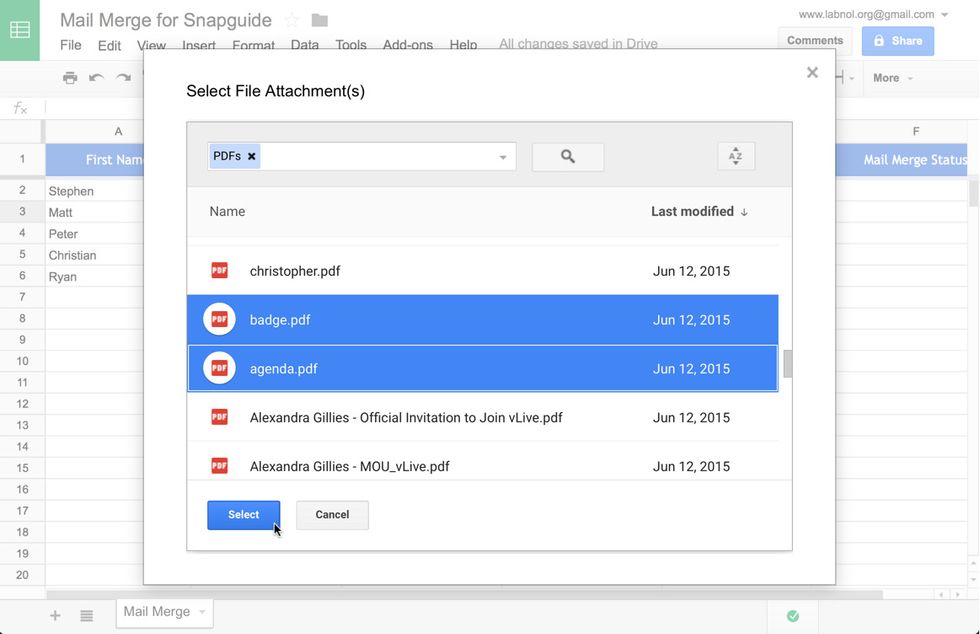This screenshot has height=634, width=980.
Task: Click the PDF icon next to badge.pdf
Action: tap(219, 318)
